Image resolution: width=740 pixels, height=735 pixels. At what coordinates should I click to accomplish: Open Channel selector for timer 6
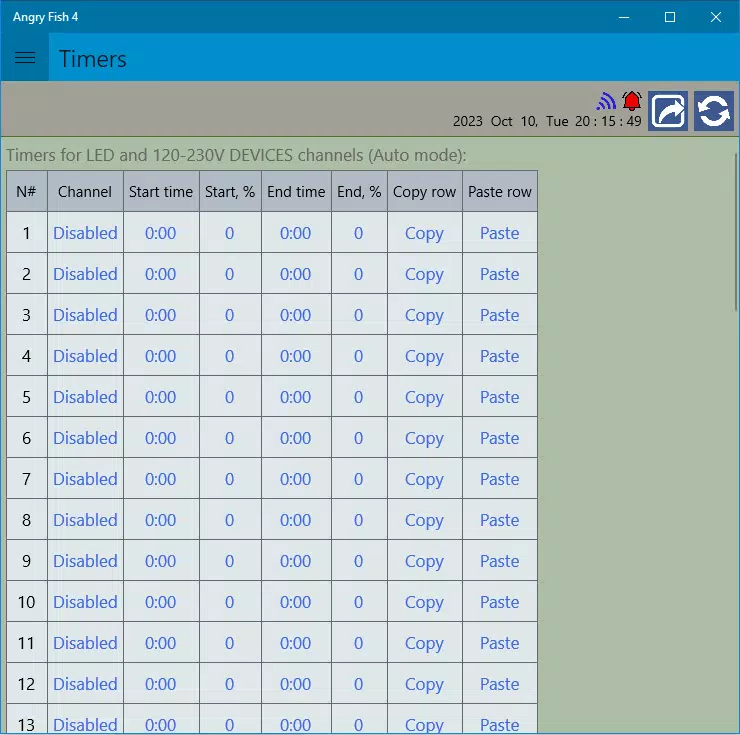tap(85, 438)
